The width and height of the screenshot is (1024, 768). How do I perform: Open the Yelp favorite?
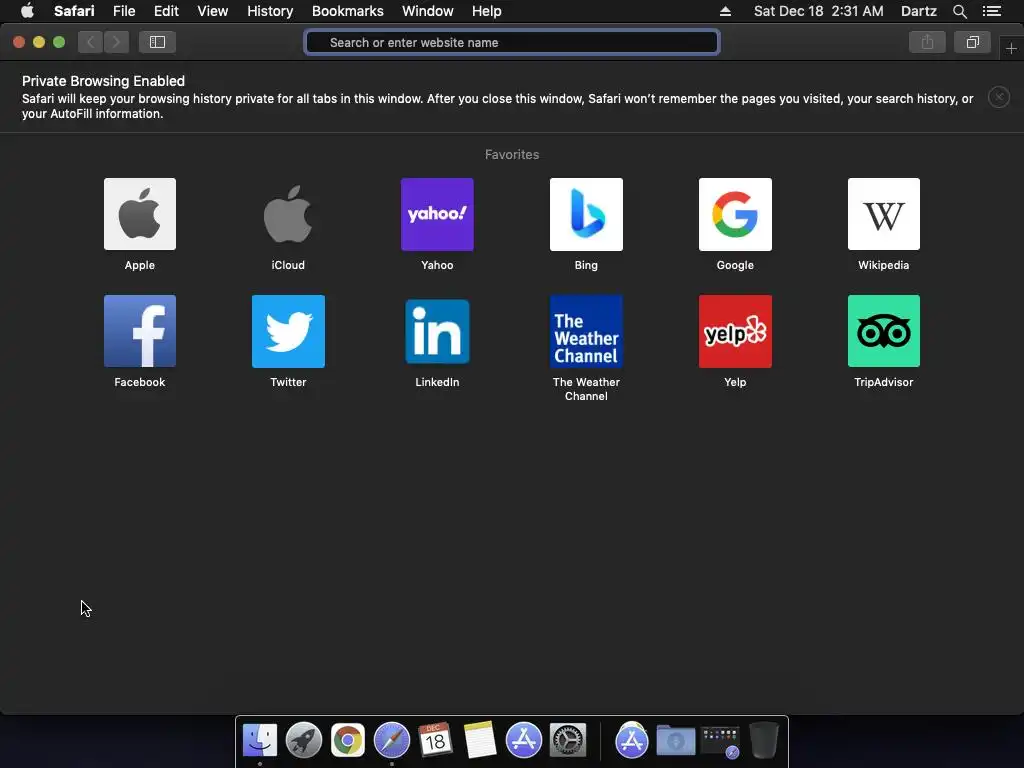pos(735,331)
